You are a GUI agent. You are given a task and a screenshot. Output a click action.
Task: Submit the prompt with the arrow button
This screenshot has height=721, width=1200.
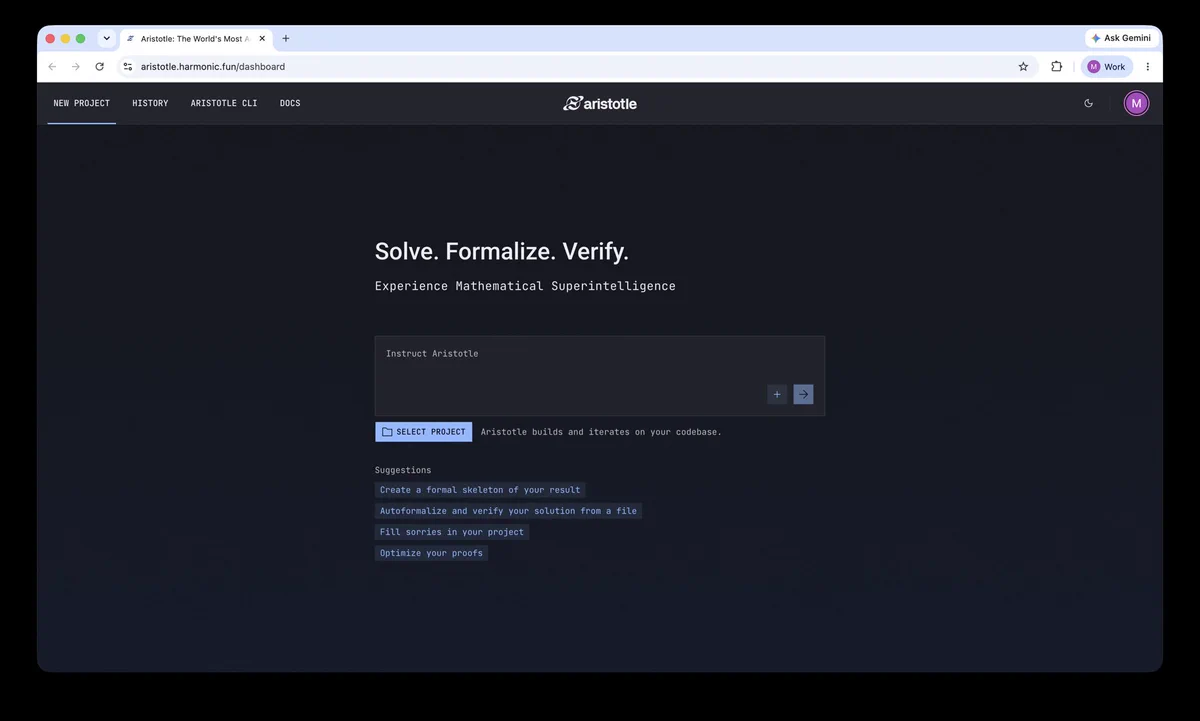(x=803, y=394)
